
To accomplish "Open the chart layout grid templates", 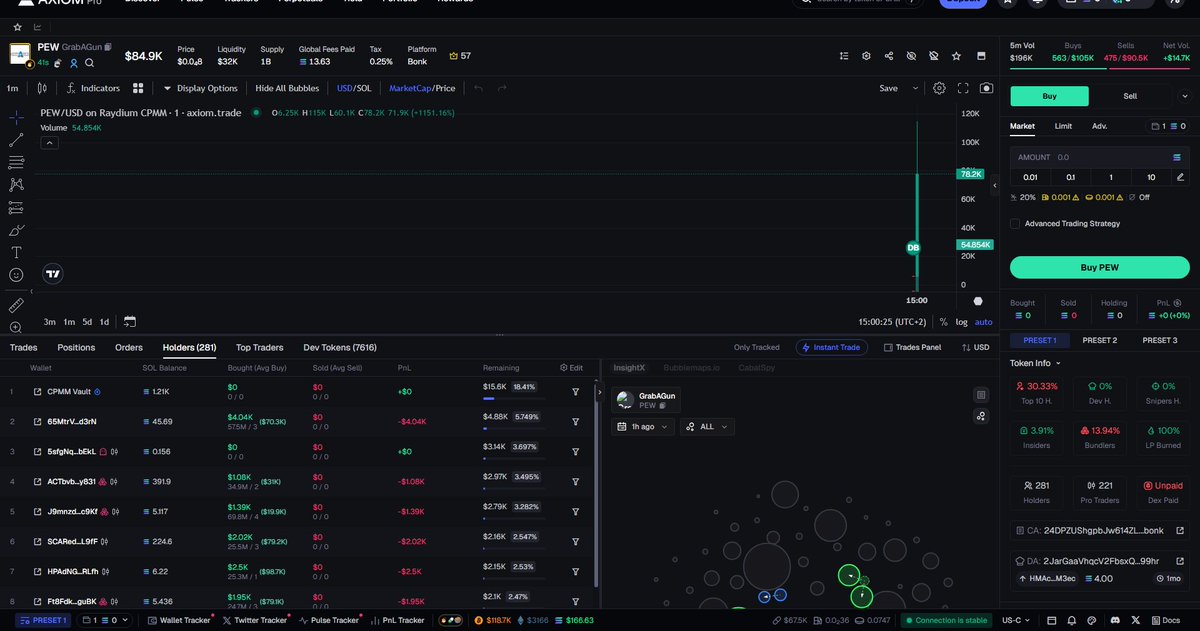I will coord(138,88).
